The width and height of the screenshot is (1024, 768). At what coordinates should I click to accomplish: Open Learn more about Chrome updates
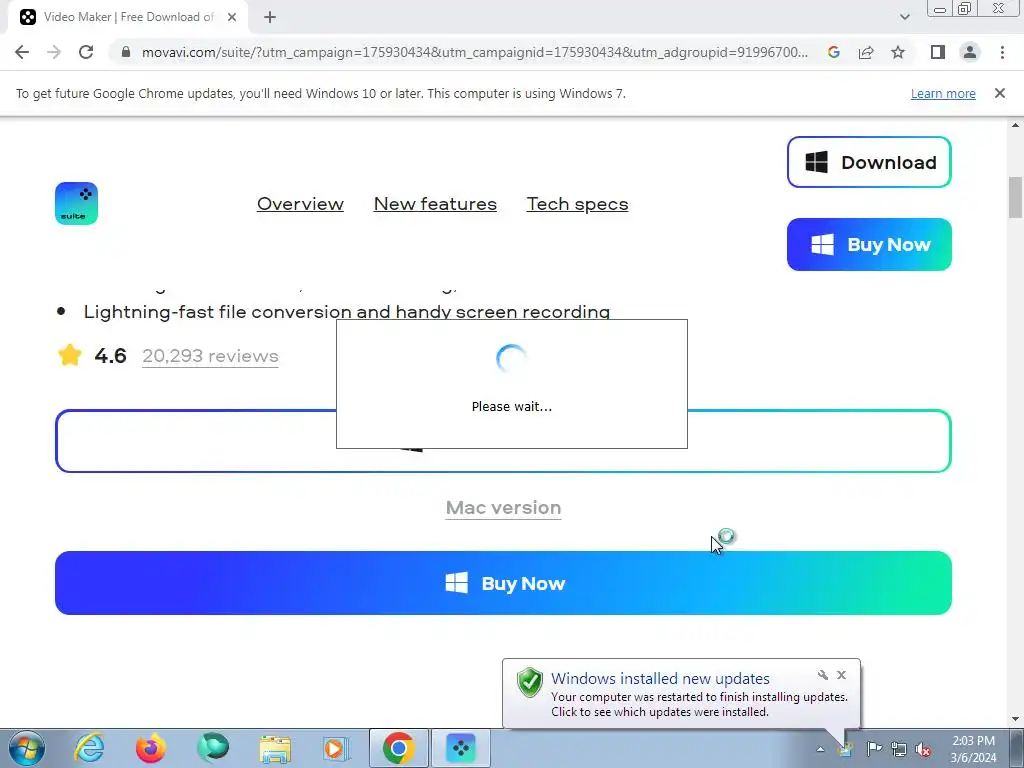point(943,93)
